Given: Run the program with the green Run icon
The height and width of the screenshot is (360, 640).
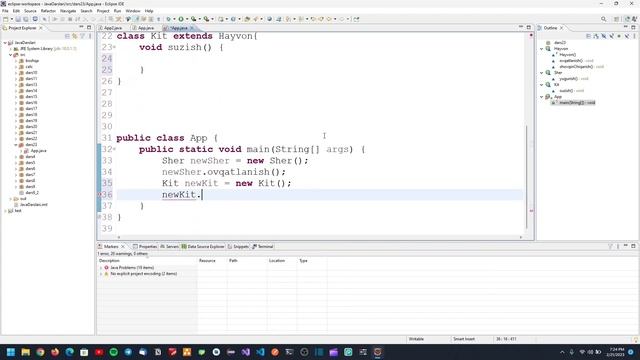Looking at the screenshot, I should pyautogui.click(x=181, y=19).
